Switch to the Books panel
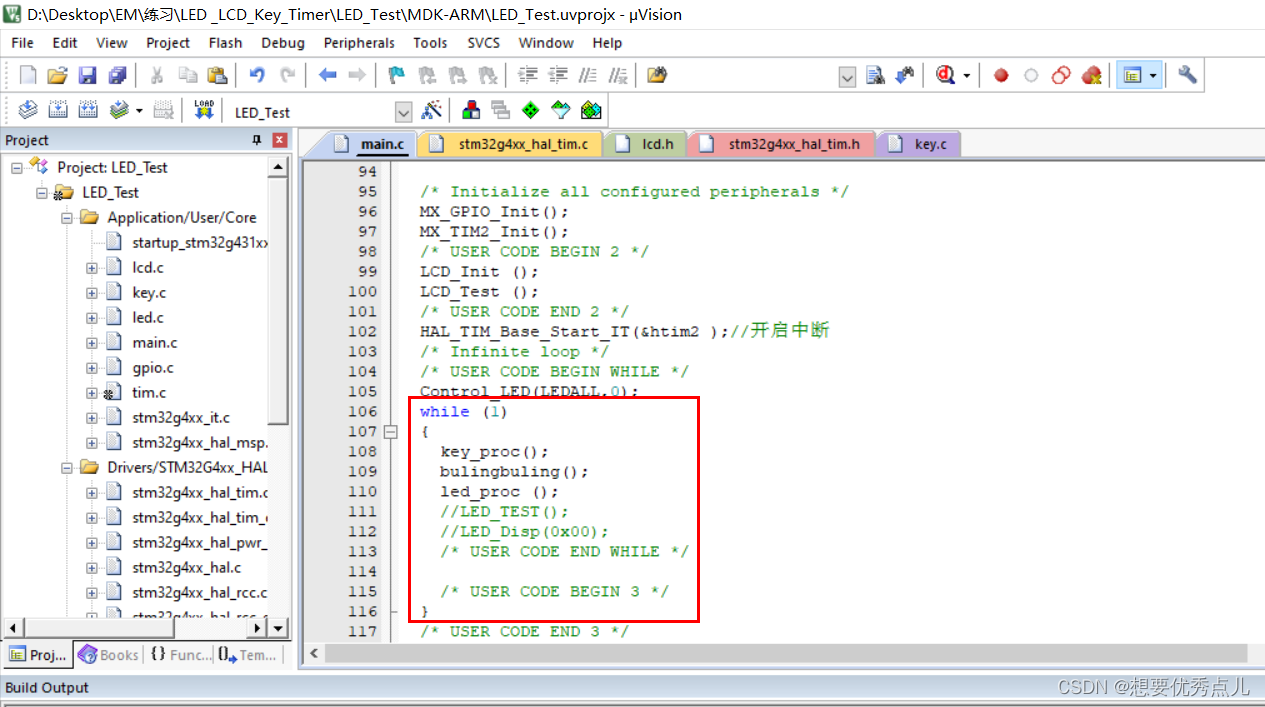 pyautogui.click(x=108, y=654)
